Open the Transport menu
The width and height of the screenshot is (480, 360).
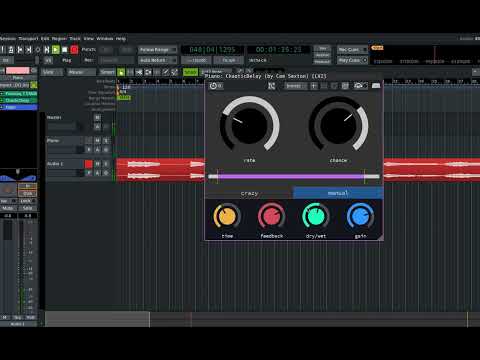point(28,39)
